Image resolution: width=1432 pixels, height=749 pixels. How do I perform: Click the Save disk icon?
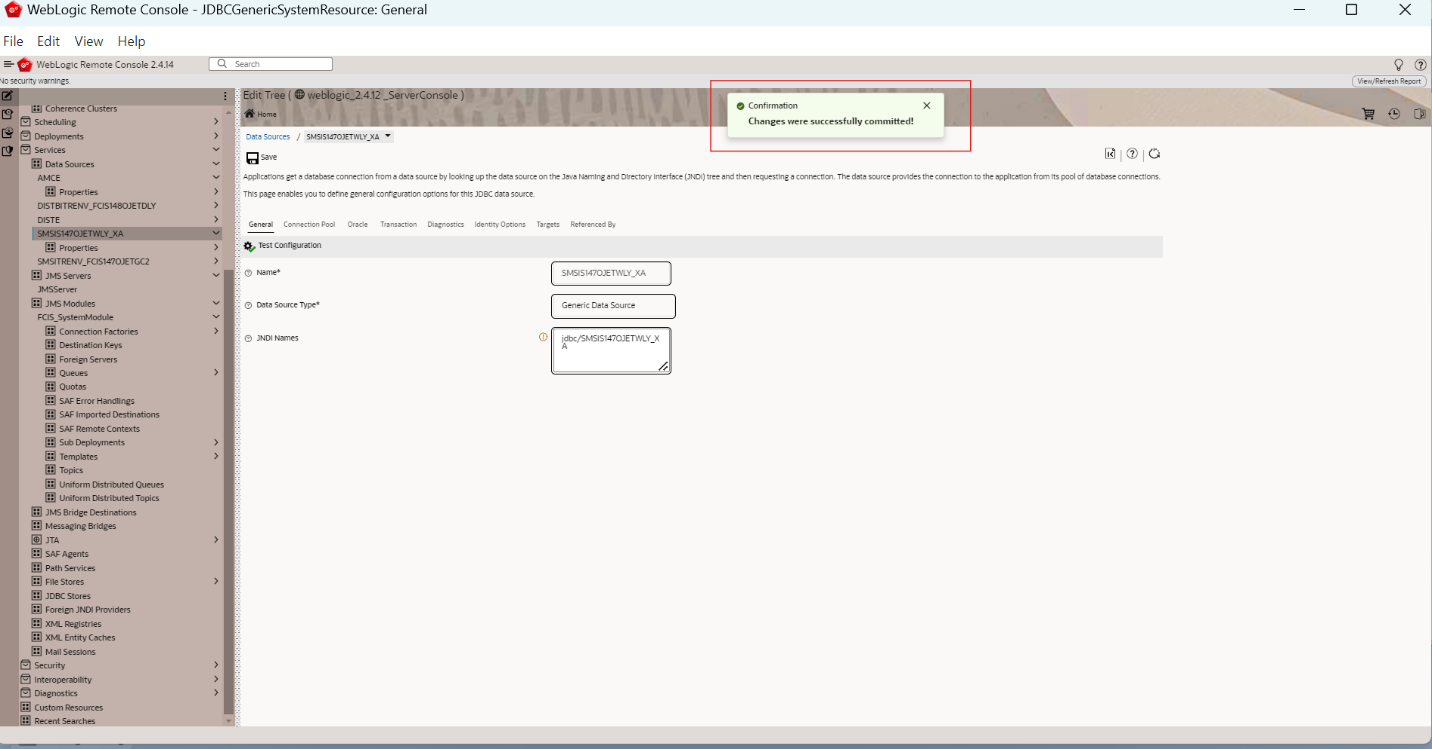click(x=252, y=157)
